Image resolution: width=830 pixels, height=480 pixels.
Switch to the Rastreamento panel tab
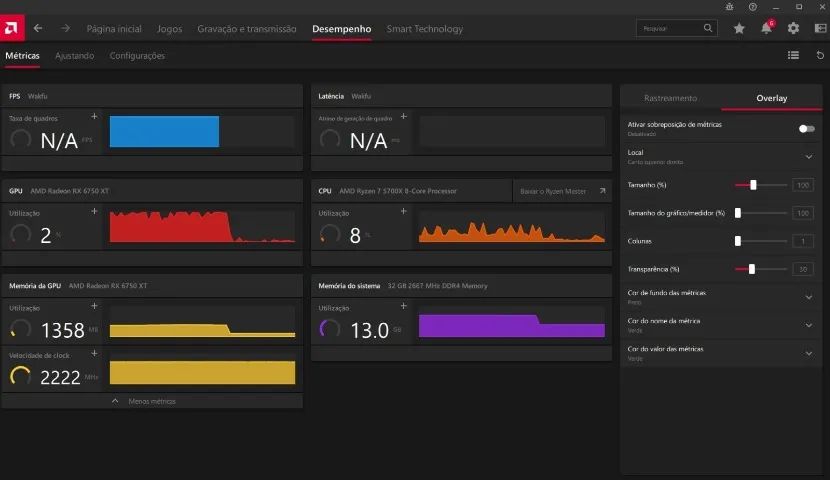[670, 98]
